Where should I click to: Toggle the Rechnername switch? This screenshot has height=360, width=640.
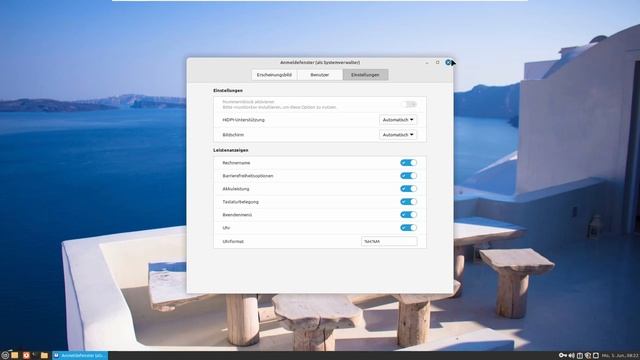[409, 162]
